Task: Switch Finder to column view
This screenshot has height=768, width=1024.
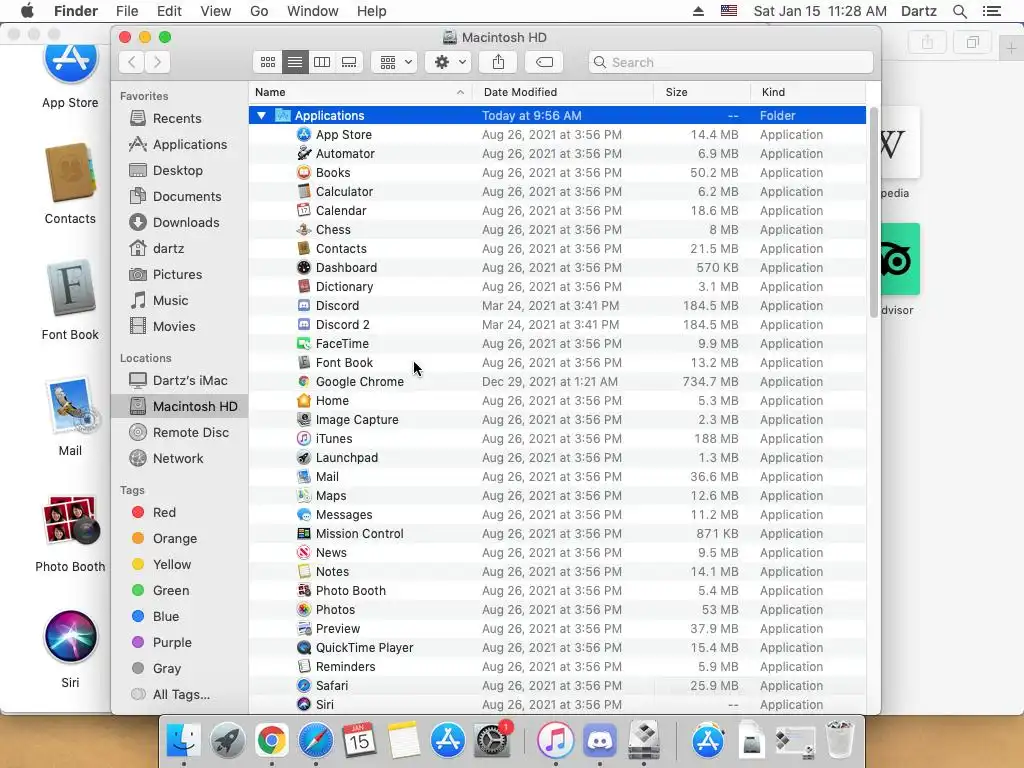Action: point(322,62)
